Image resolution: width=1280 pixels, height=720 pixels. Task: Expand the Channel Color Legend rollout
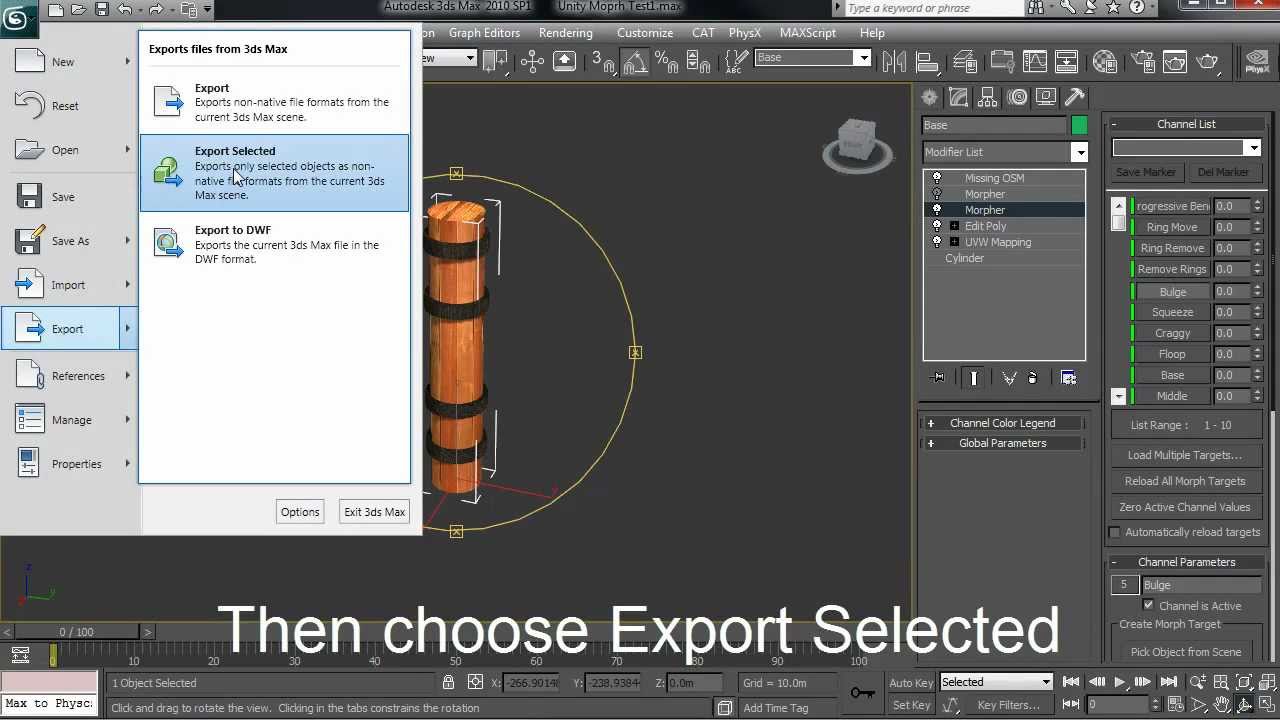(1002, 423)
